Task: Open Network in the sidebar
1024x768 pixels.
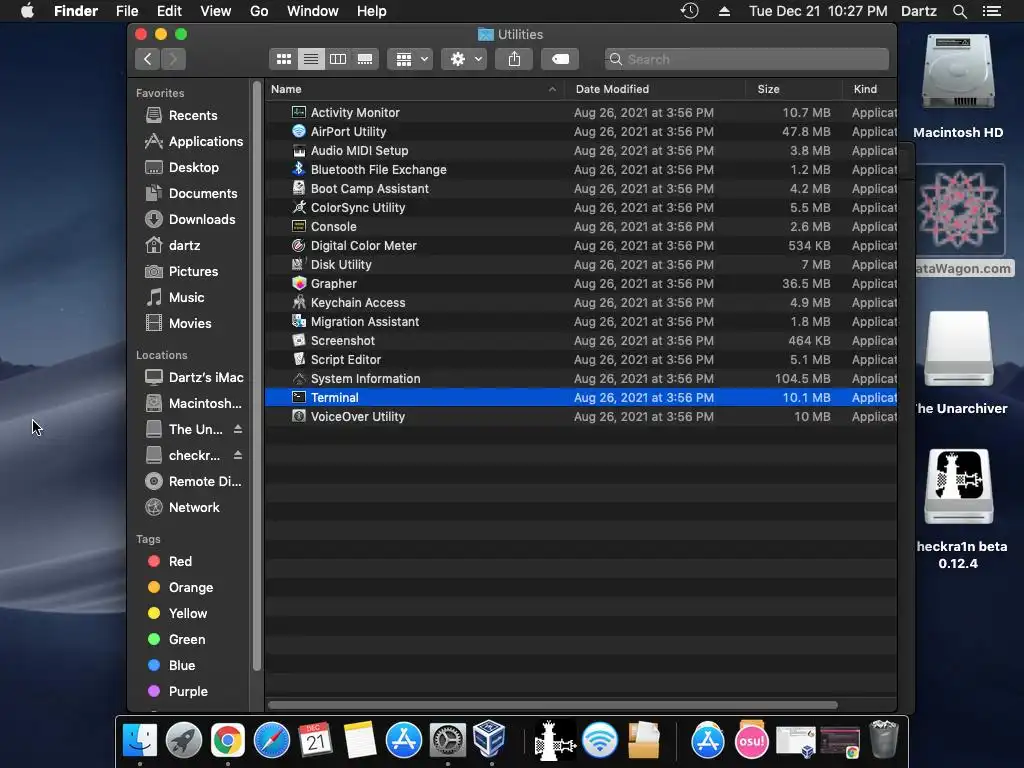Action: [x=193, y=507]
